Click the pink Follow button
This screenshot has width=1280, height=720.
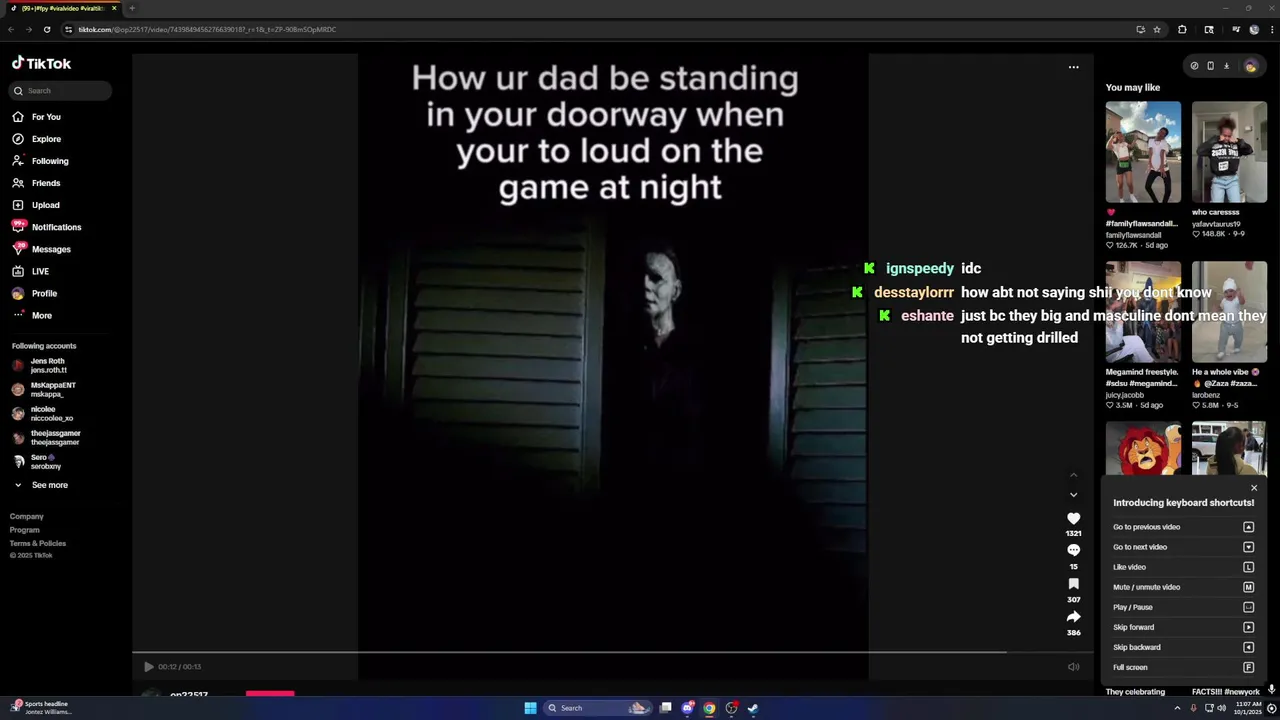(270, 693)
